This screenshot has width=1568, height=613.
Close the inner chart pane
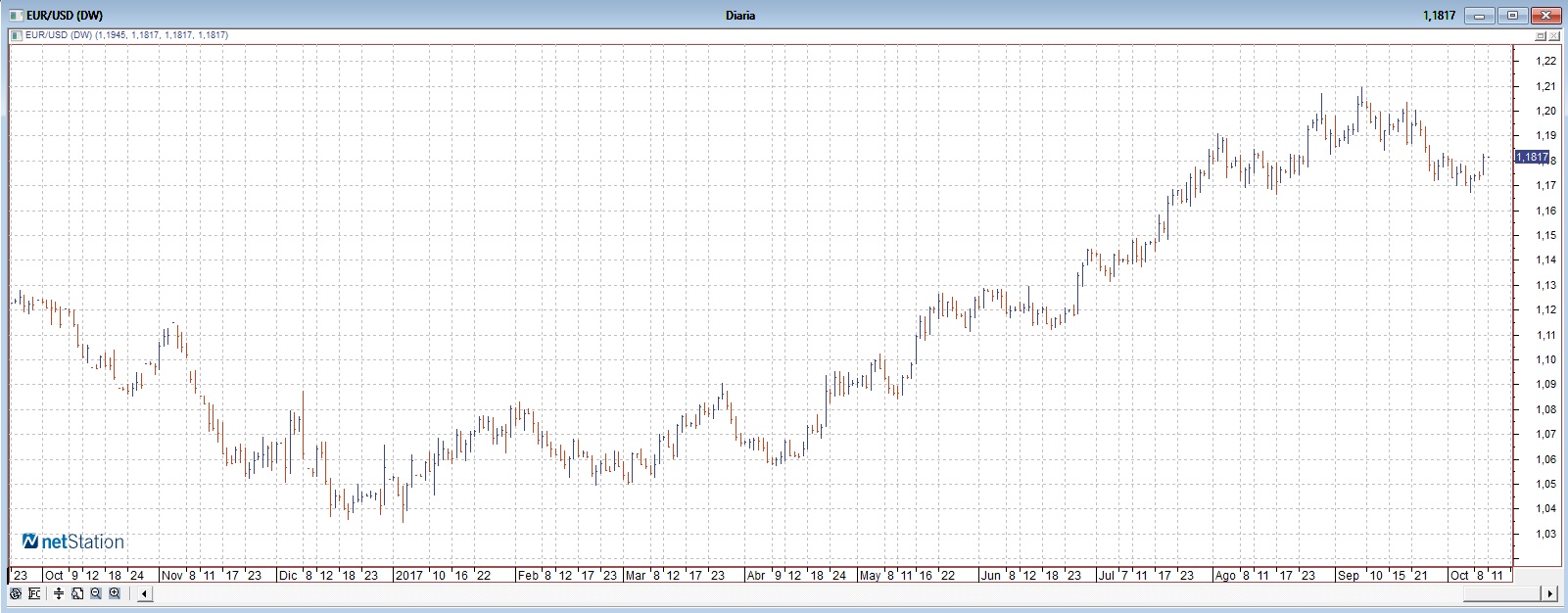[1554, 35]
